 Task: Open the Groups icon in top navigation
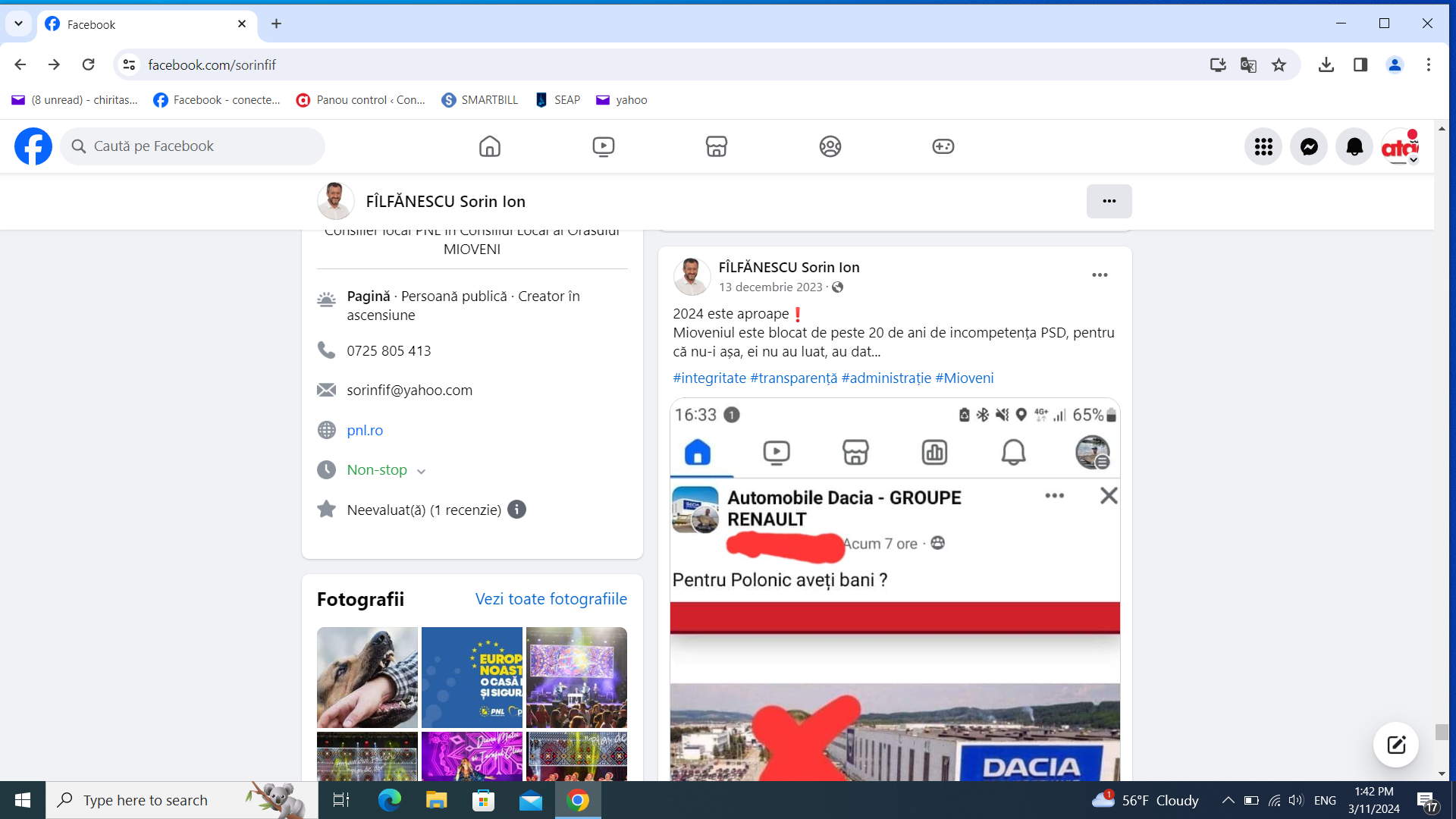point(830,146)
